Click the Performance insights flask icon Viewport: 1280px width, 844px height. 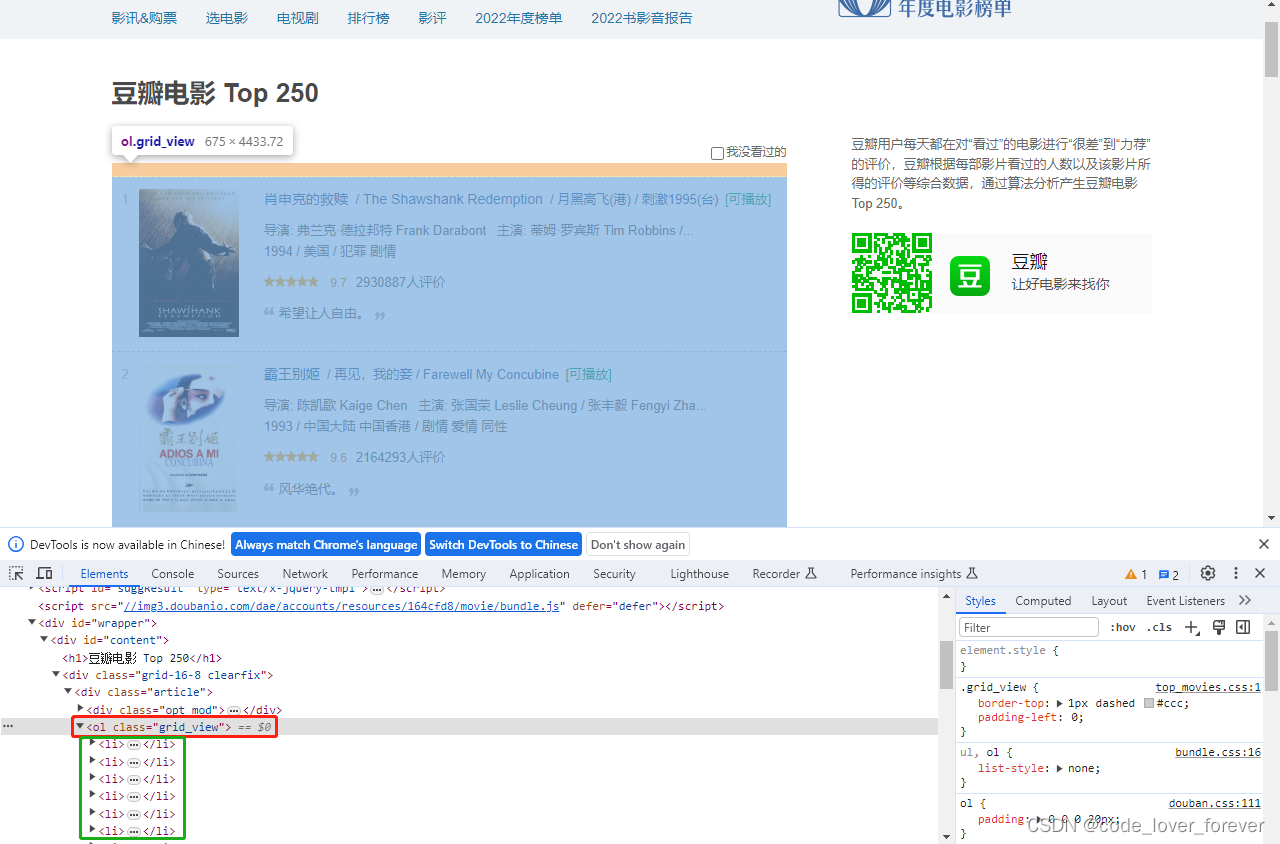972,573
